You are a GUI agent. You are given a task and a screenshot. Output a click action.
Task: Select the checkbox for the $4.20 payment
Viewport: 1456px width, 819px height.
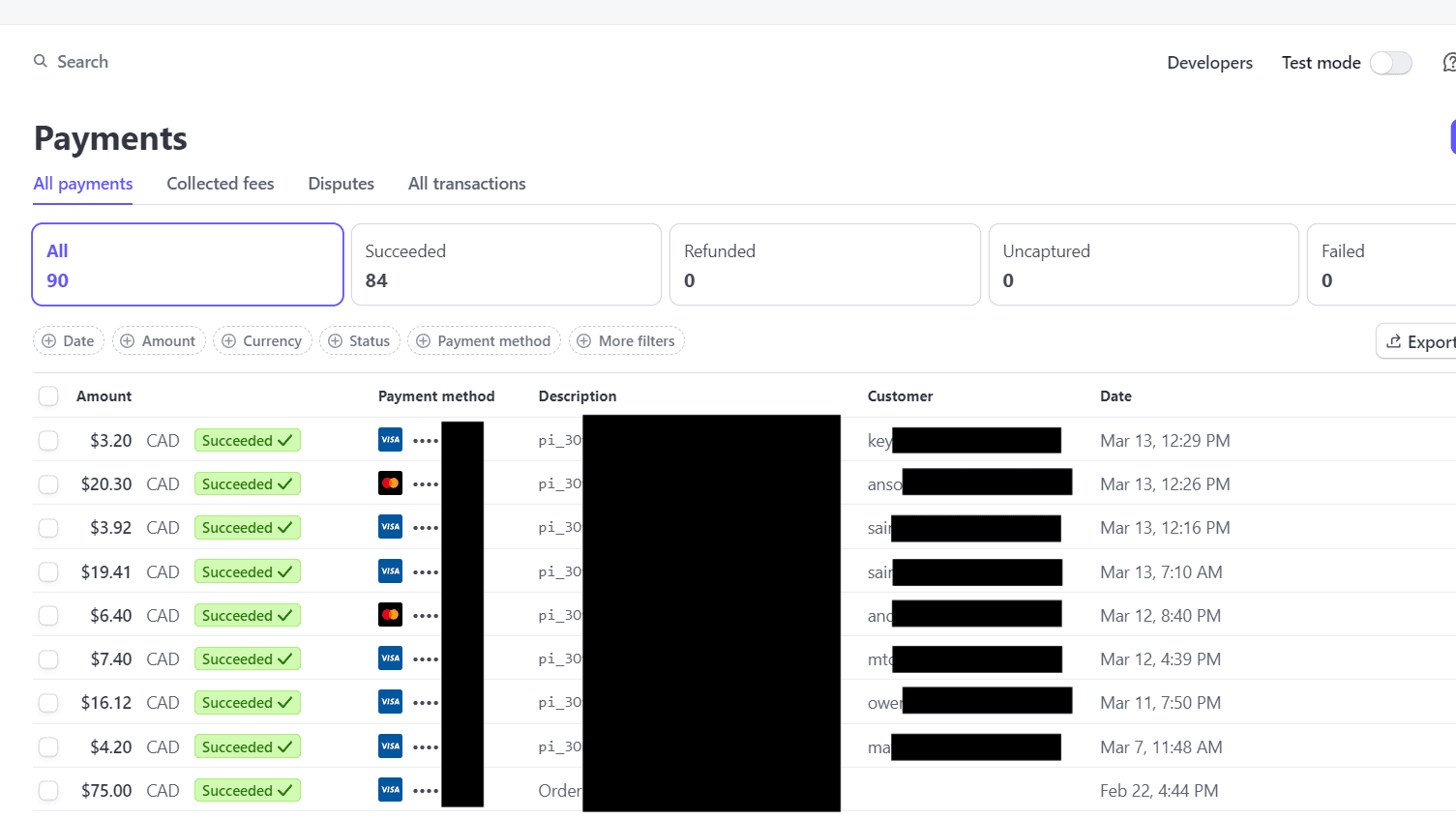(48, 747)
